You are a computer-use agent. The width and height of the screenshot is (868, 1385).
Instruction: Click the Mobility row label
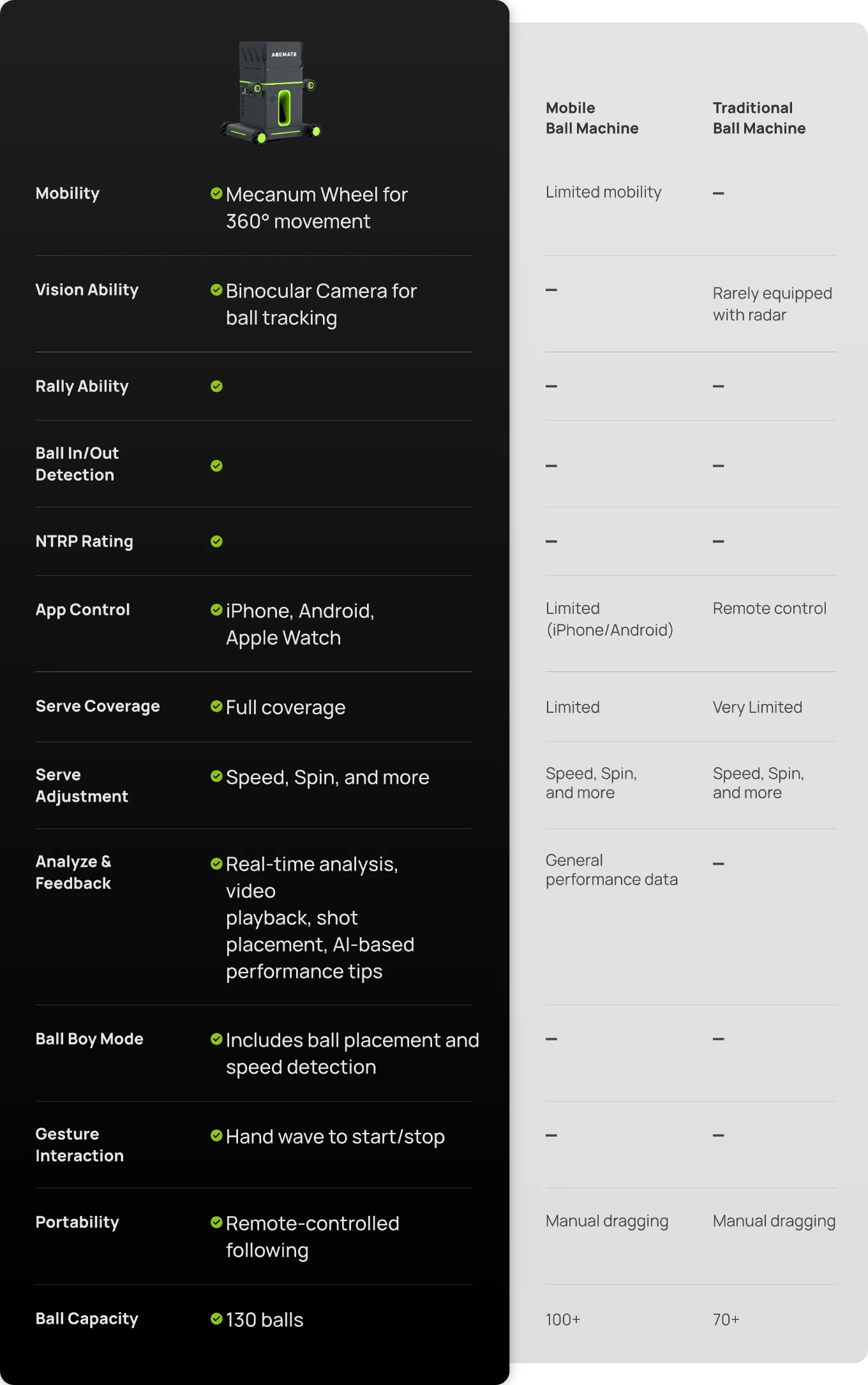(68, 193)
